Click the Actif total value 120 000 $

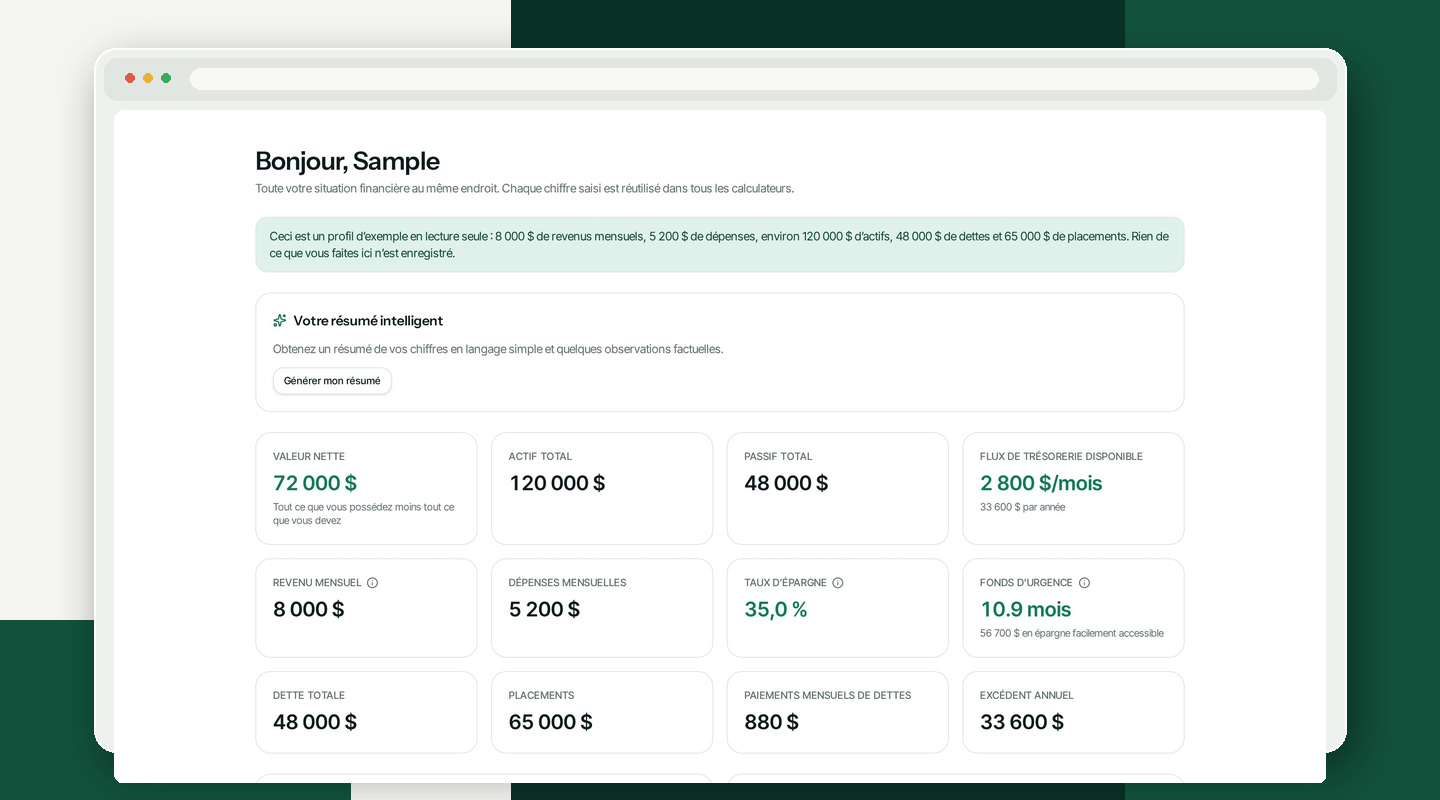pos(557,483)
